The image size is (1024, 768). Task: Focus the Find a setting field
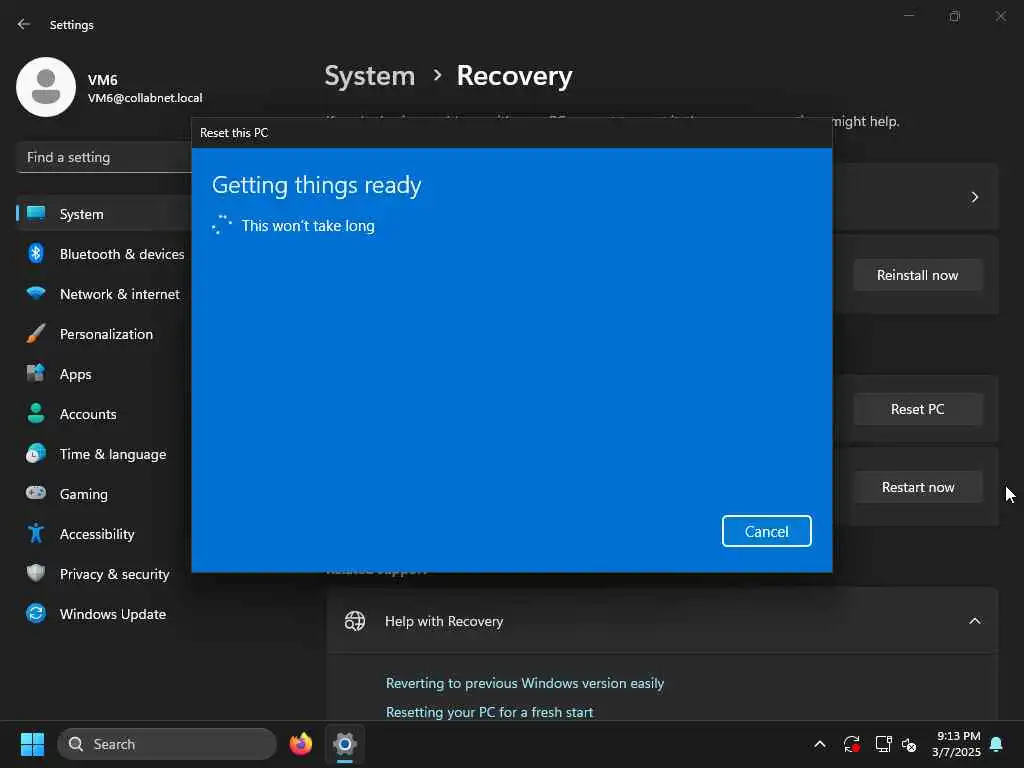tap(104, 157)
